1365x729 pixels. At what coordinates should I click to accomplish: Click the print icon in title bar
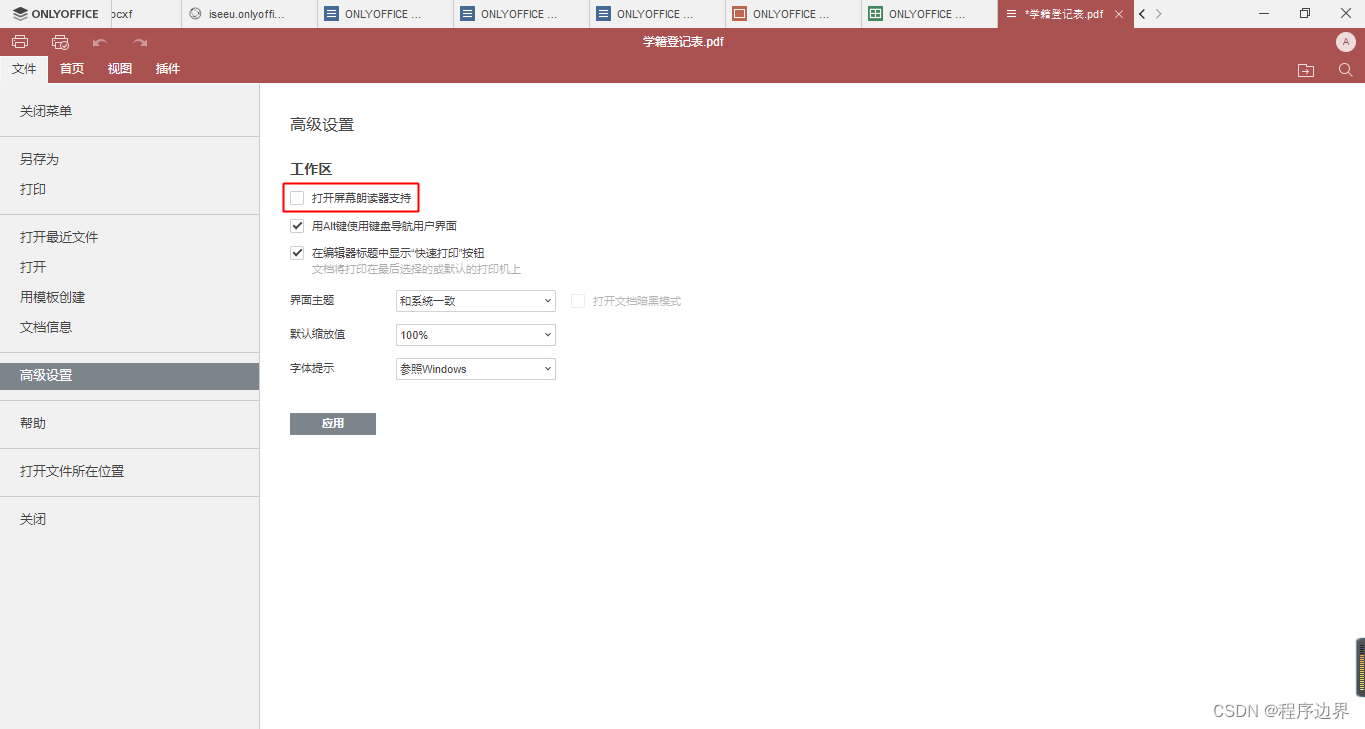20,42
